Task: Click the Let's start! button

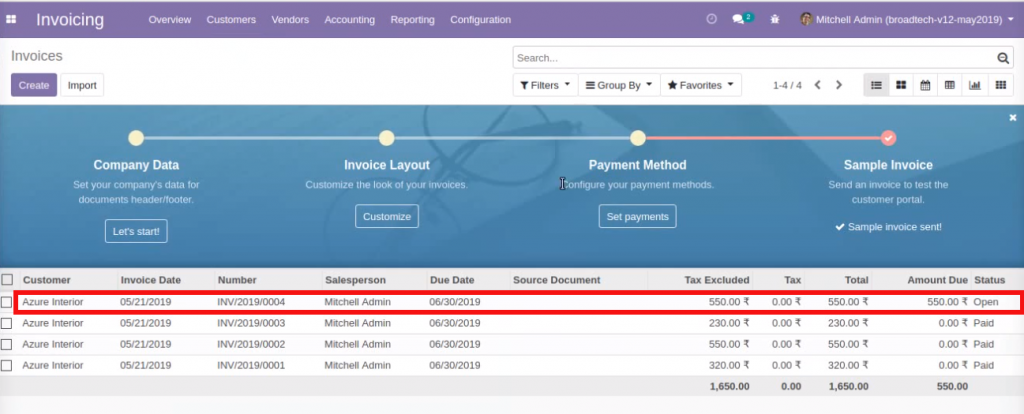Action: (x=136, y=231)
